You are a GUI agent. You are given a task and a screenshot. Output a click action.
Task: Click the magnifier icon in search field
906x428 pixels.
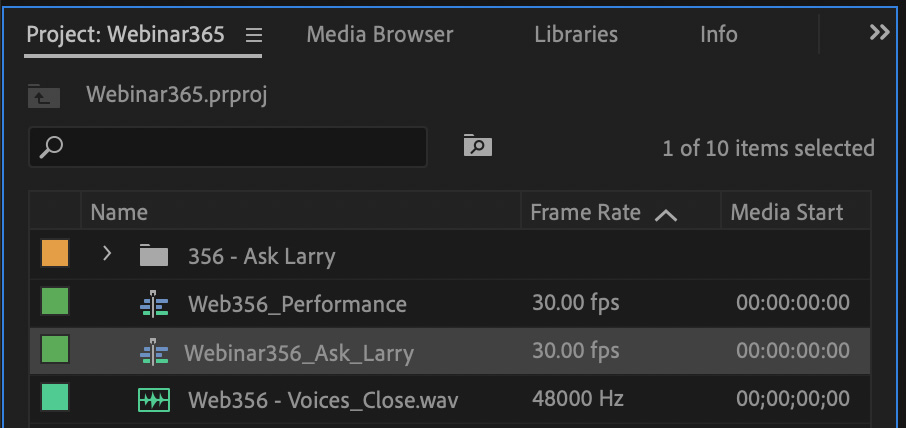51,147
